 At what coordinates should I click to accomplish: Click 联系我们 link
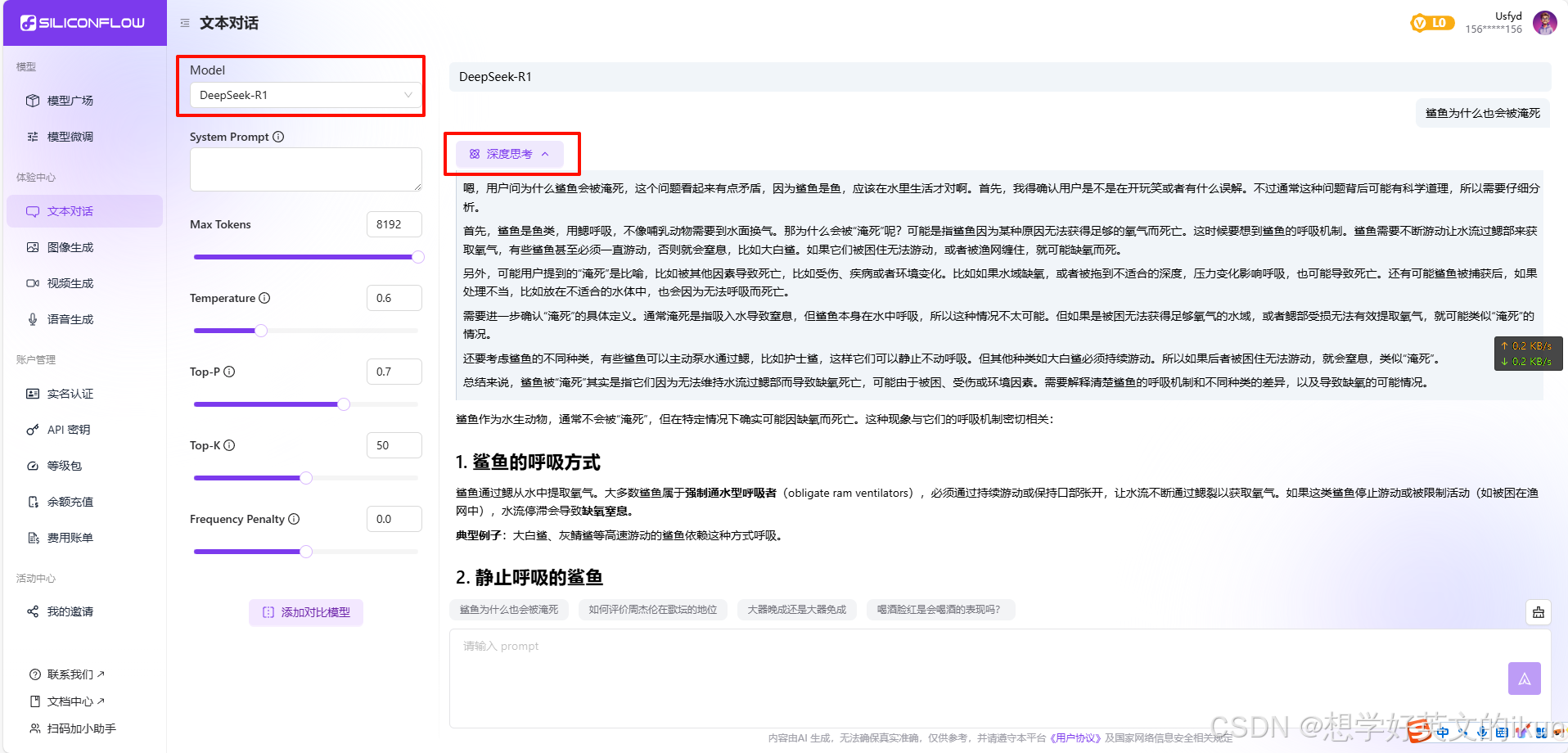pos(75,674)
